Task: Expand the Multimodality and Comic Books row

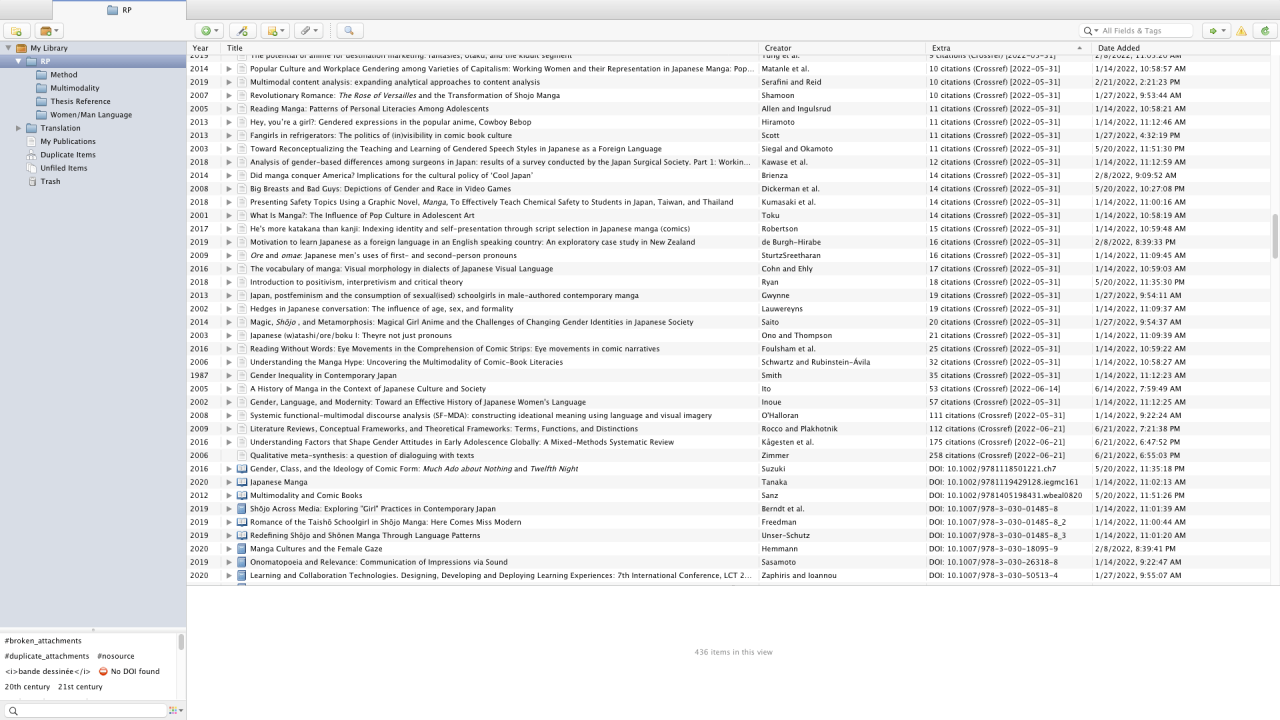Action: point(229,495)
